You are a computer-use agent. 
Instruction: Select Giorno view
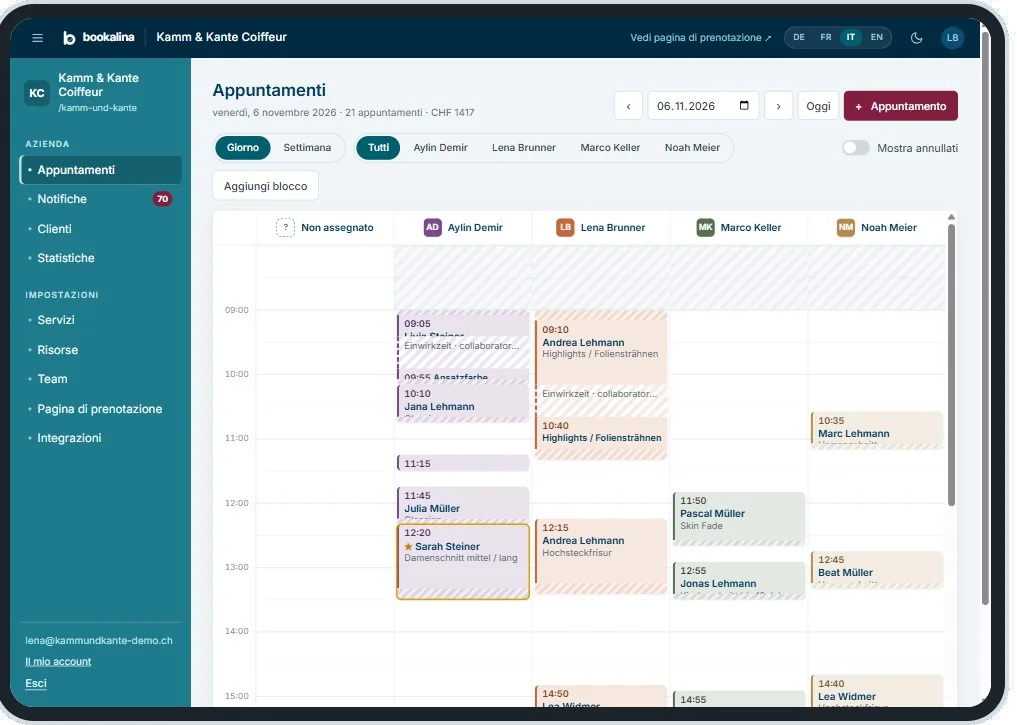point(243,148)
